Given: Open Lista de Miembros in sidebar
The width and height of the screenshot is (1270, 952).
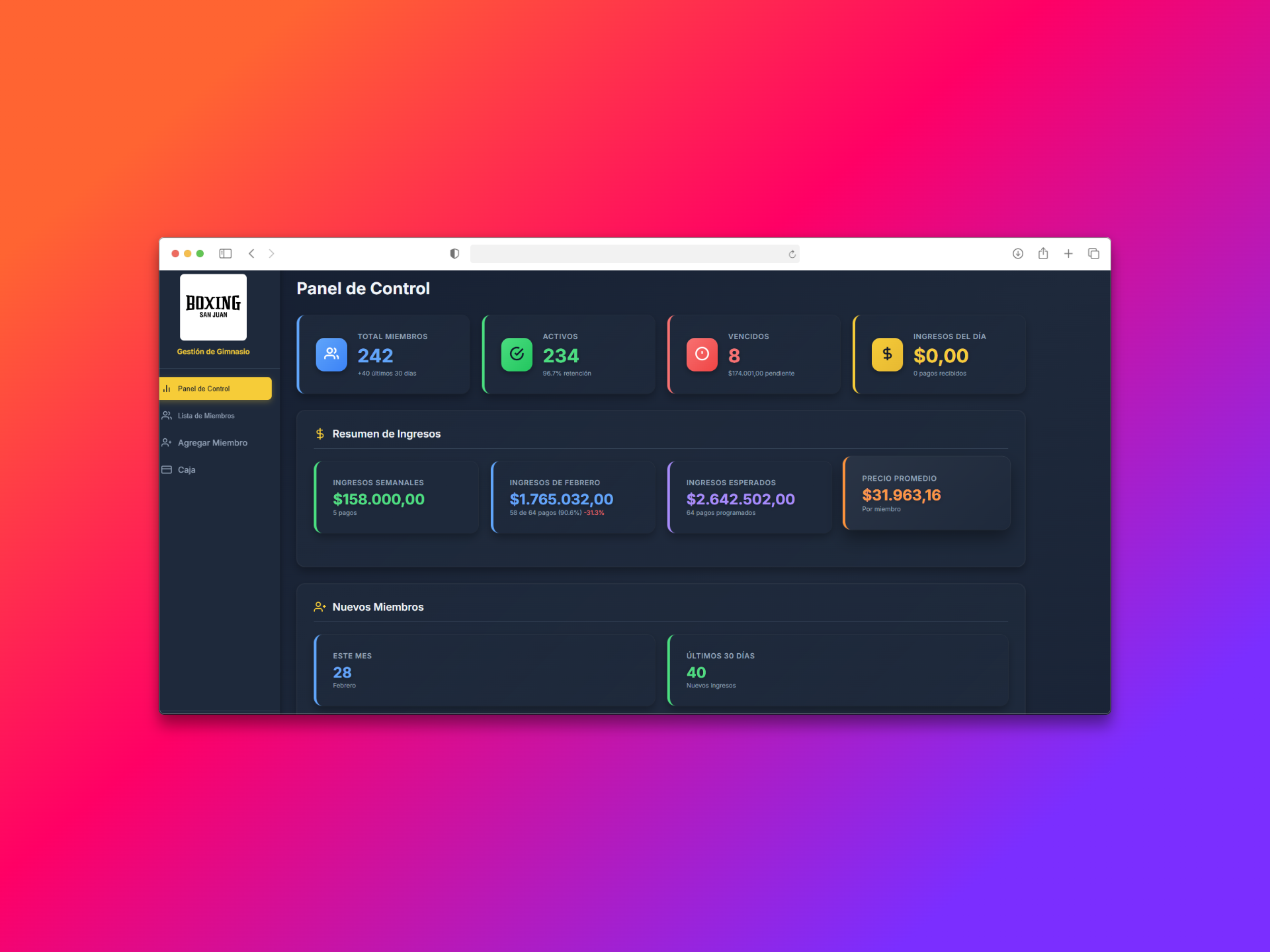Looking at the screenshot, I should (206, 416).
